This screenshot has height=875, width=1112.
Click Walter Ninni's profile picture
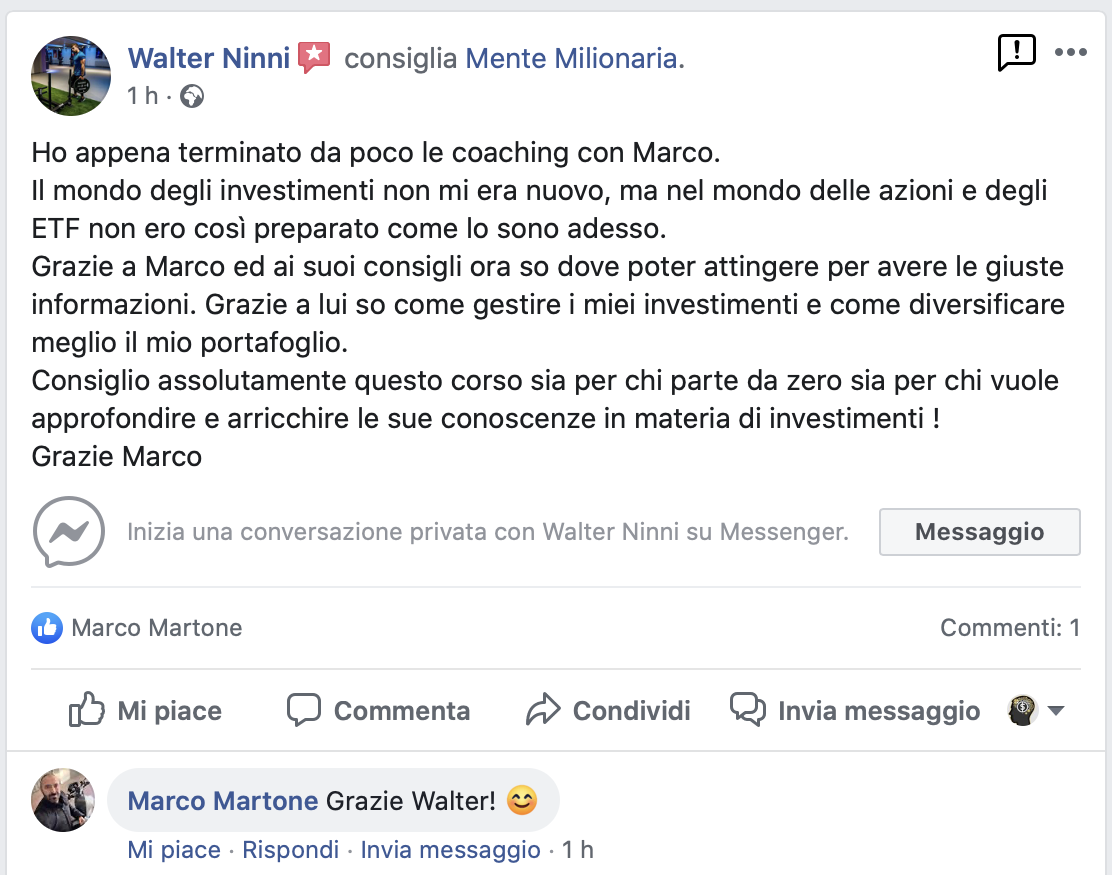71,76
